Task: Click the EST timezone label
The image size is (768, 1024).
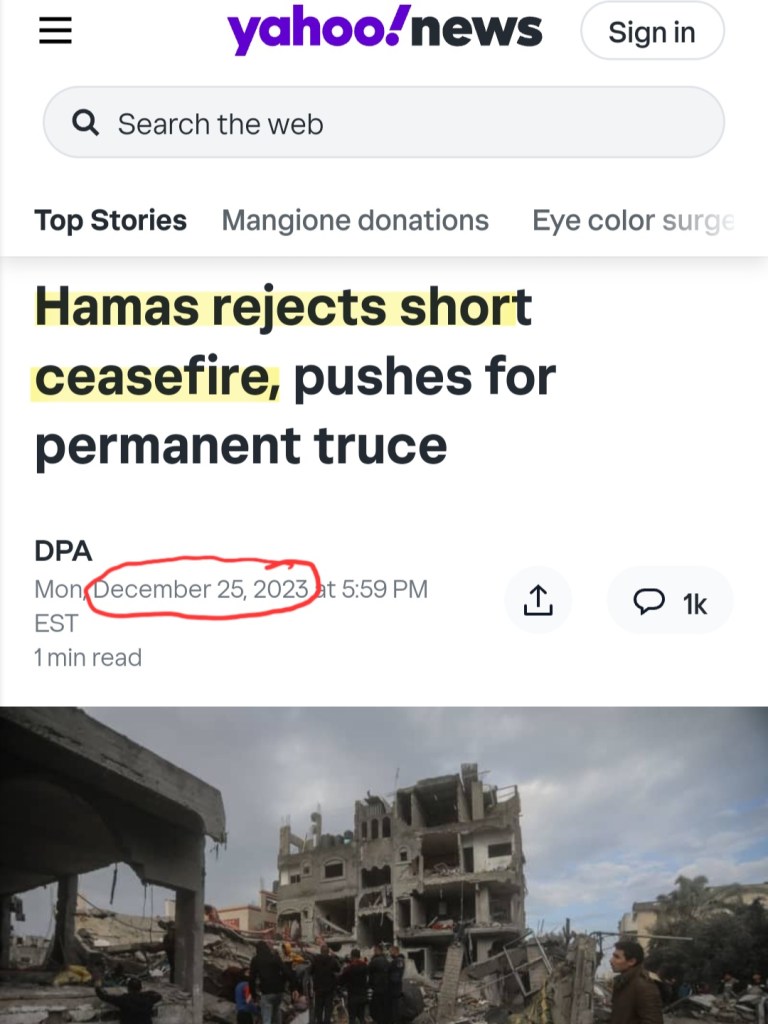Action: (x=56, y=623)
